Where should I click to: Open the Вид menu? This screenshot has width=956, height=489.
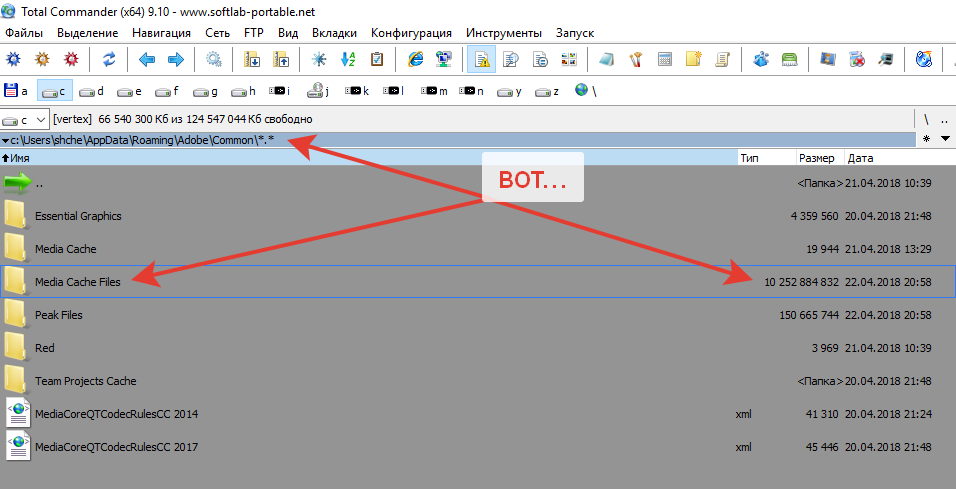pos(288,33)
